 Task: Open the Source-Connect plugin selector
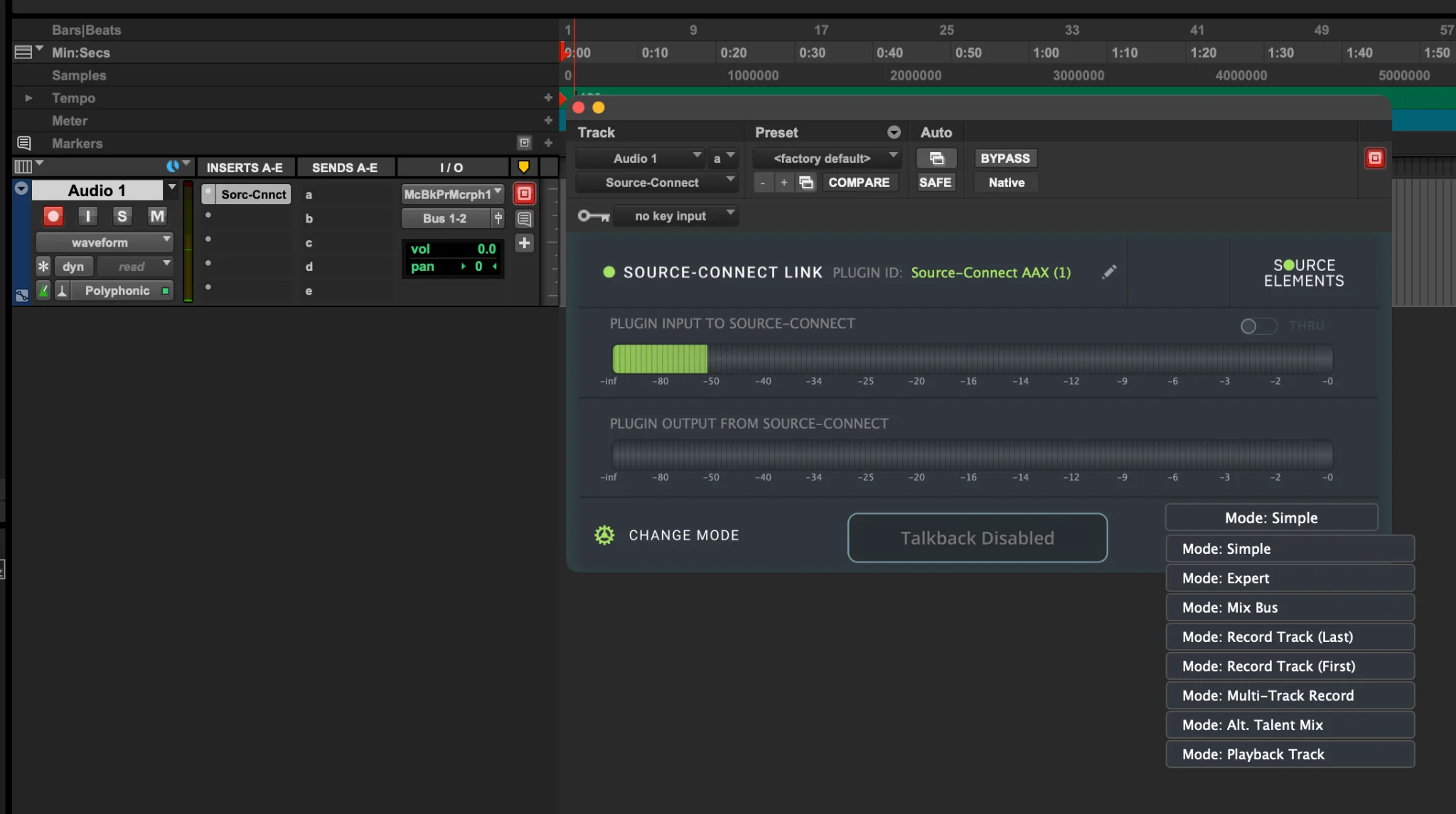tap(657, 183)
